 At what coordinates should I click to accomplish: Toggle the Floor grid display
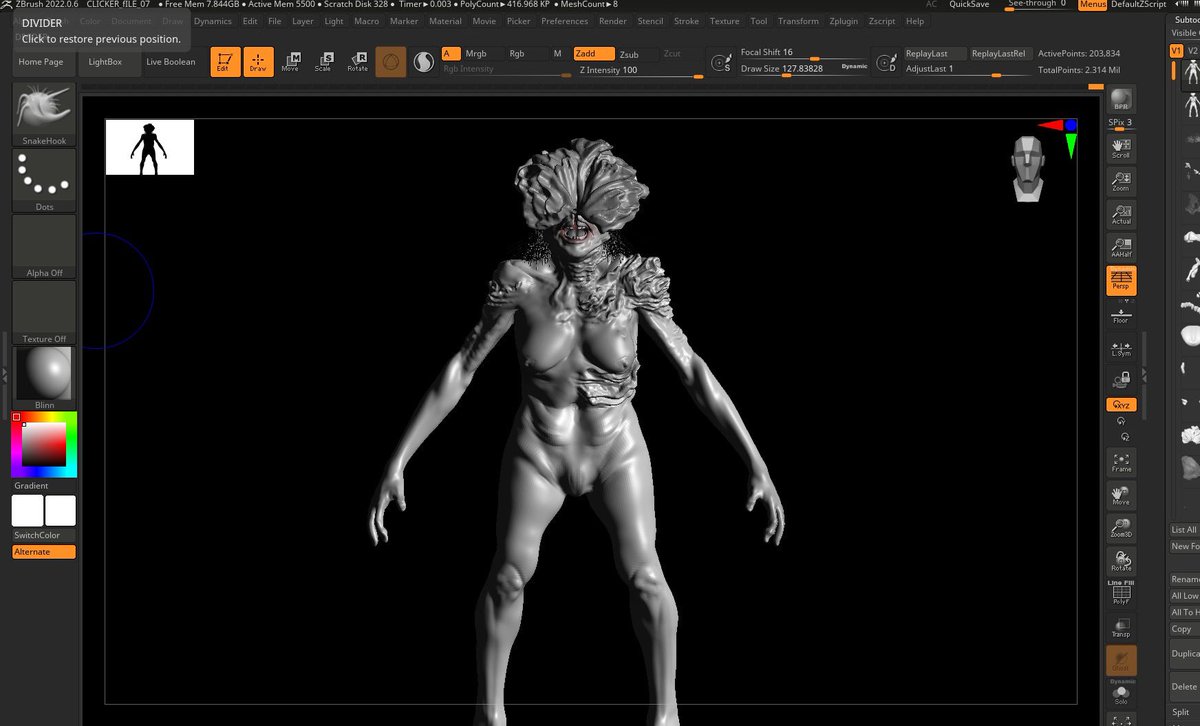click(x=1119, y=314)
